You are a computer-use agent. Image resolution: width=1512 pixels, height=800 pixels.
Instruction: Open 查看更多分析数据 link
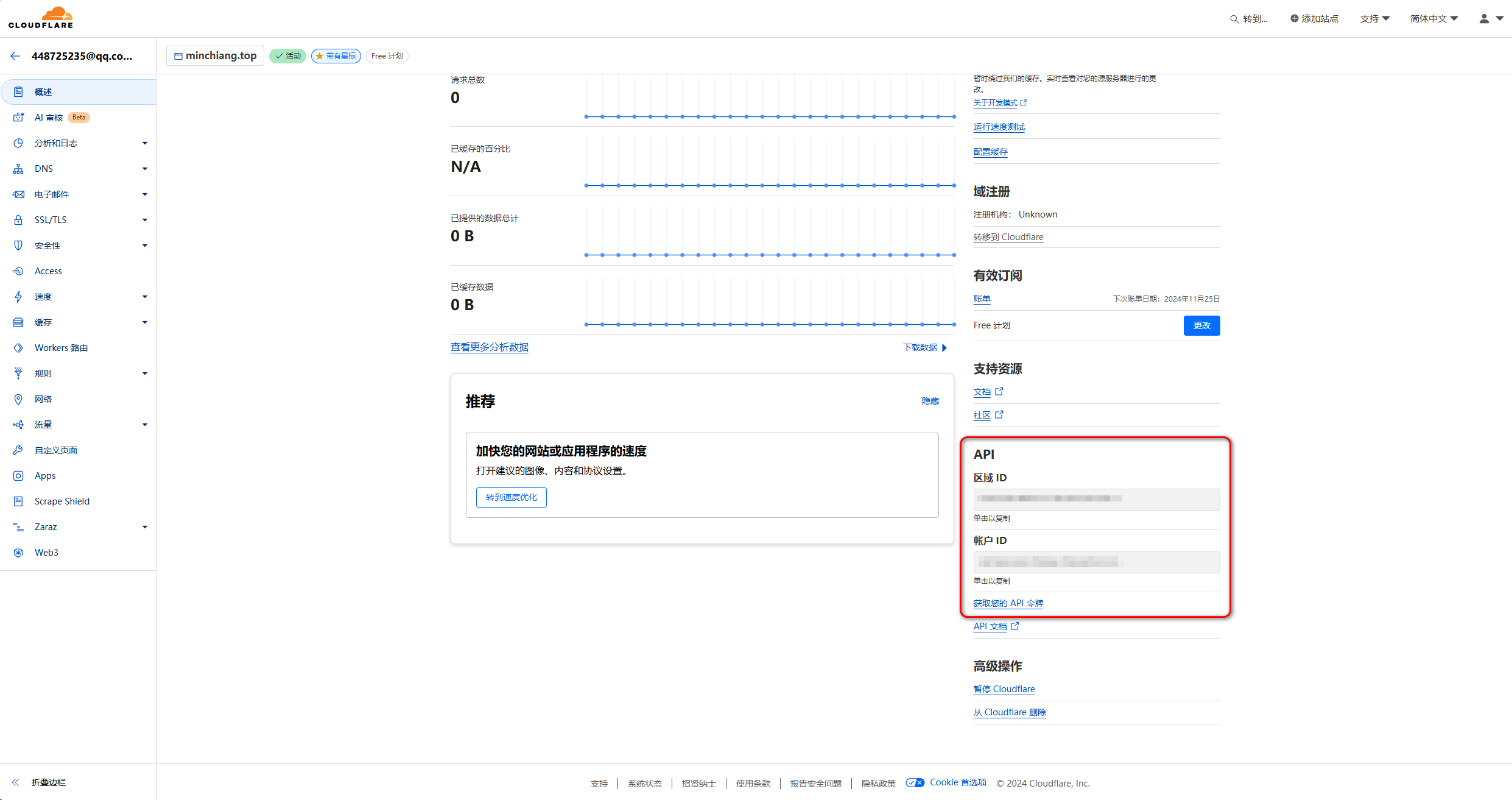(490, 347)
